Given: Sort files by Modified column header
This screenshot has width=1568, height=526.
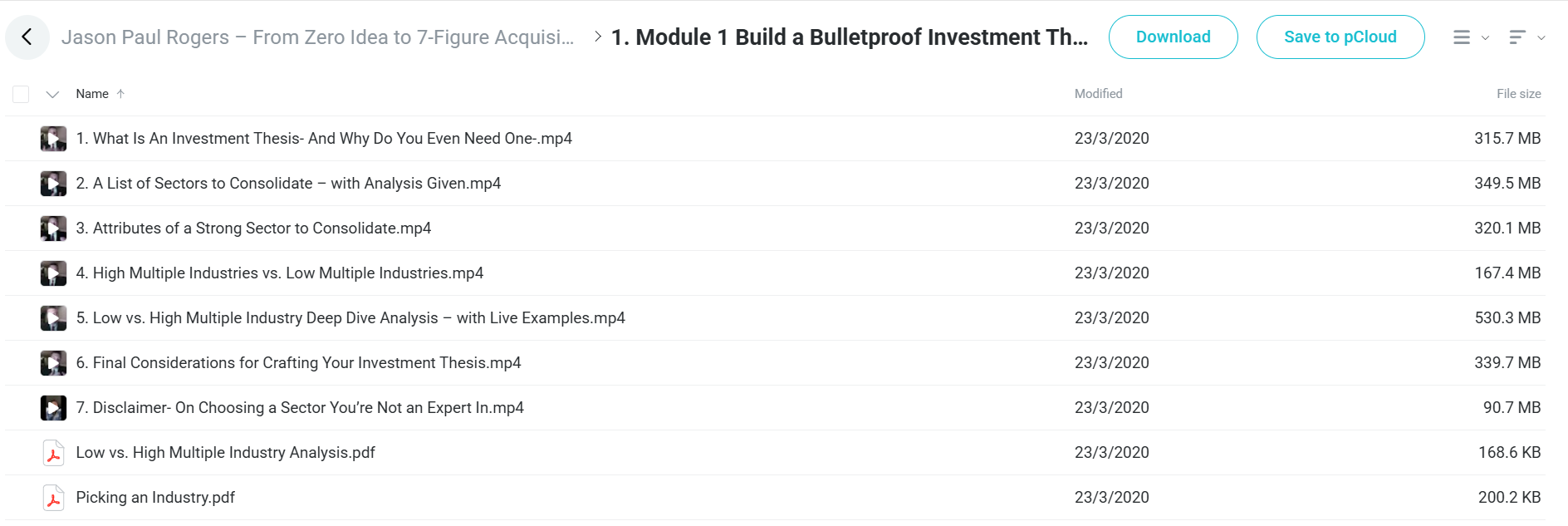Looking at the screenshot, I should click(x=1098, y=94).
